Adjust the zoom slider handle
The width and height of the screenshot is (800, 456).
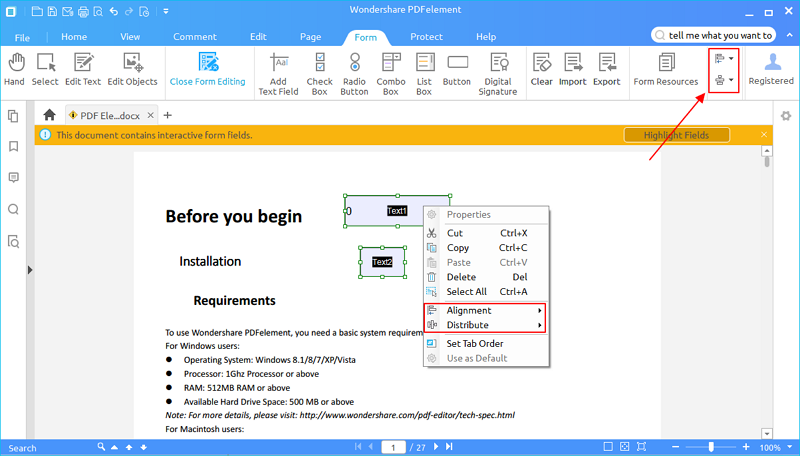(x=711, y=447)
